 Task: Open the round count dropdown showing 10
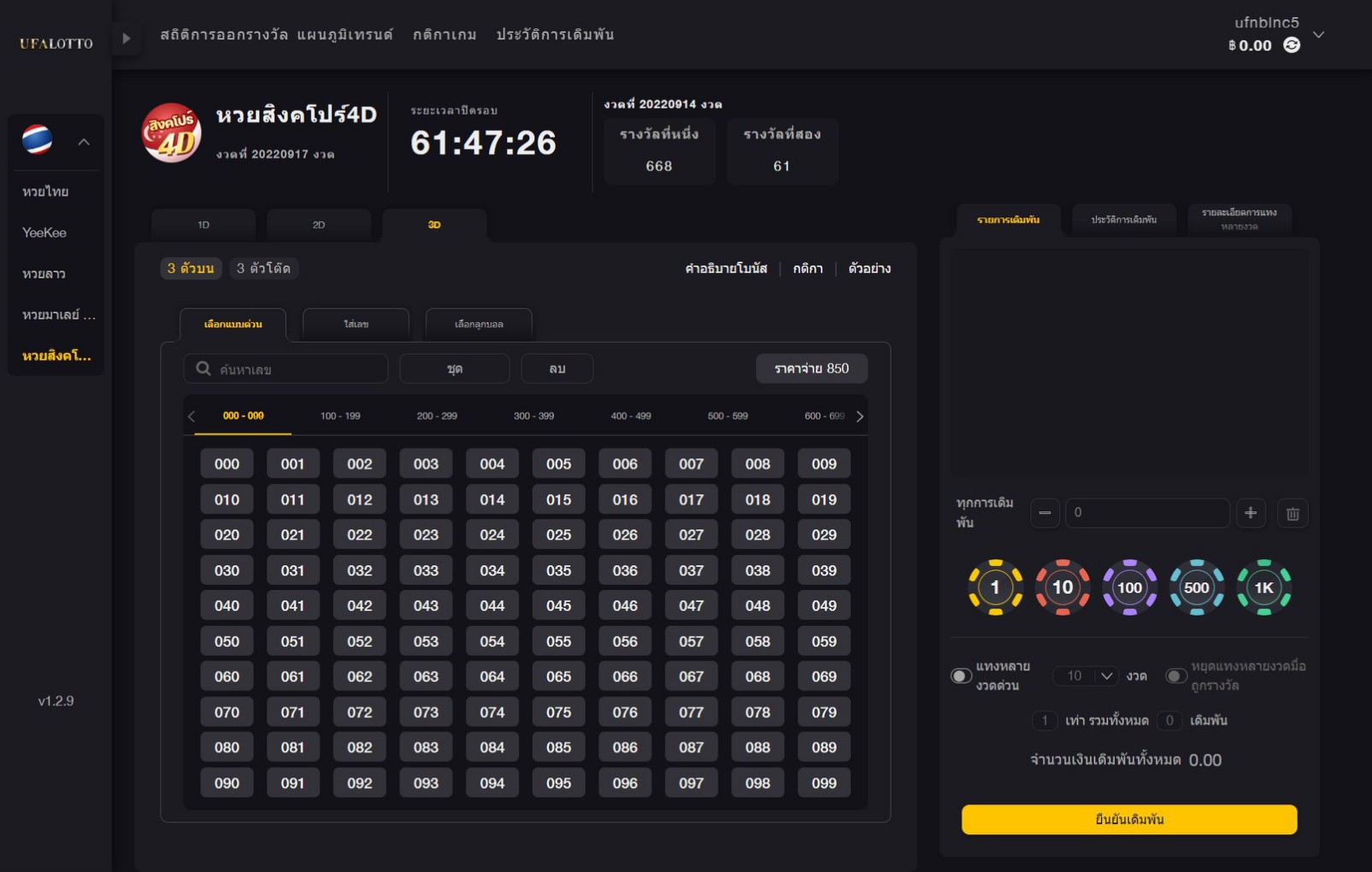pos(1086,676)
